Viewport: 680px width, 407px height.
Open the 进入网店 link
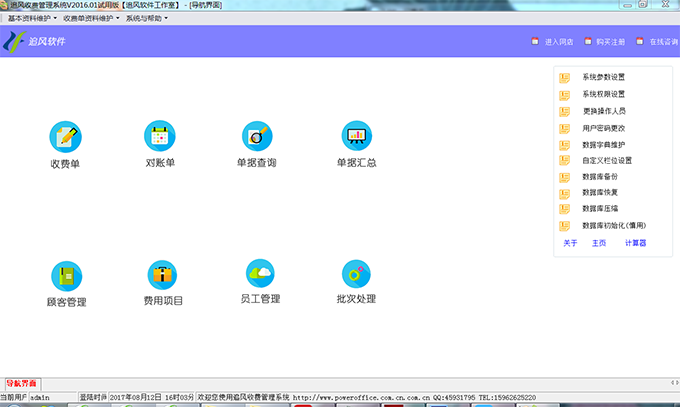coord(559,42)
